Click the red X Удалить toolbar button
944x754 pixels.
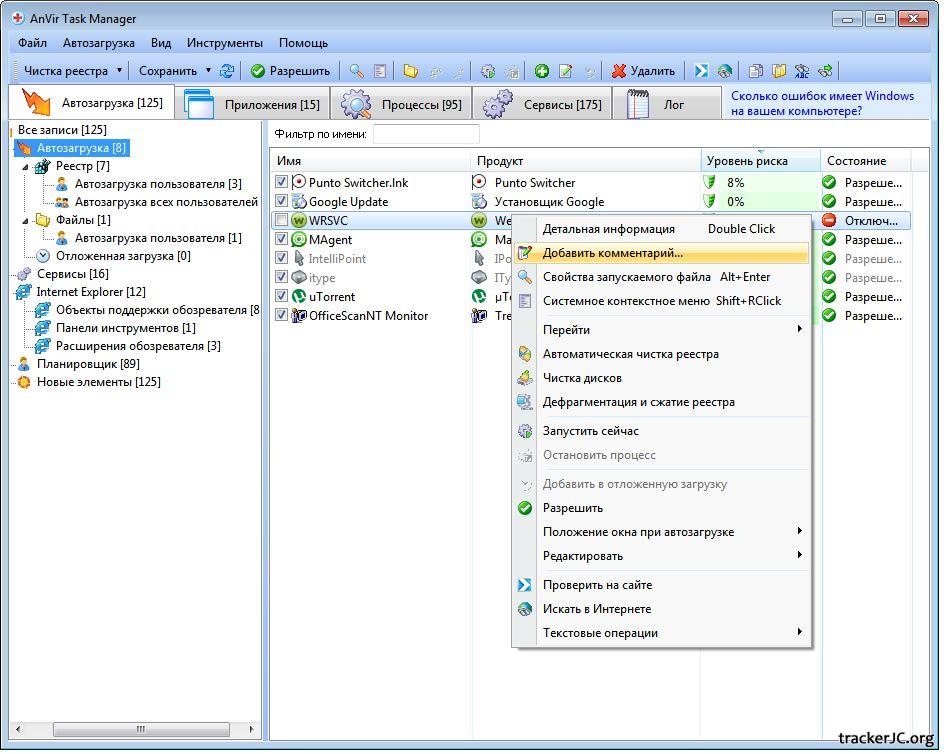643,71
